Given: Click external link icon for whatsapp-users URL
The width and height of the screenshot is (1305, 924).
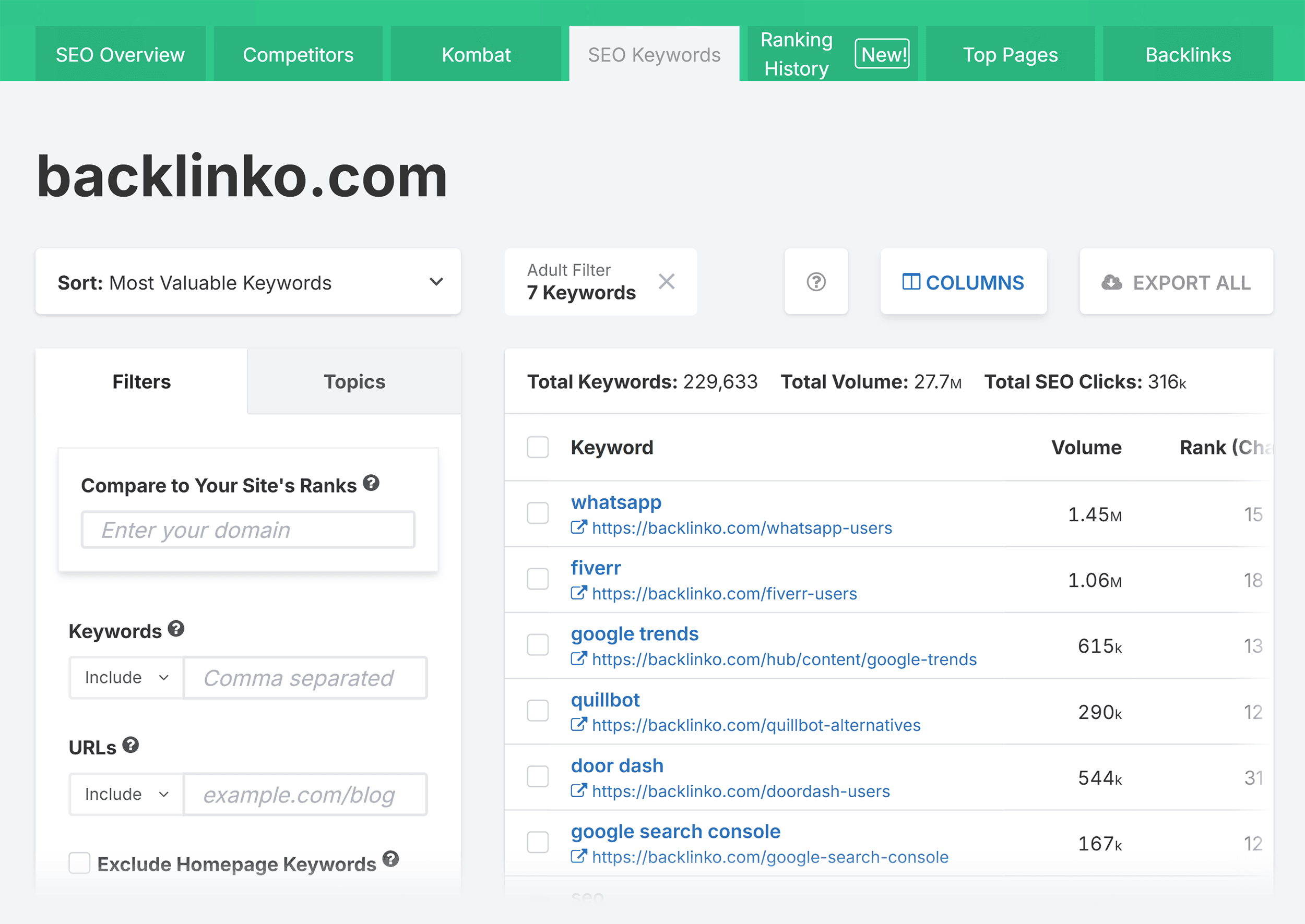Looking at the screenshot, I should (578, 527).
